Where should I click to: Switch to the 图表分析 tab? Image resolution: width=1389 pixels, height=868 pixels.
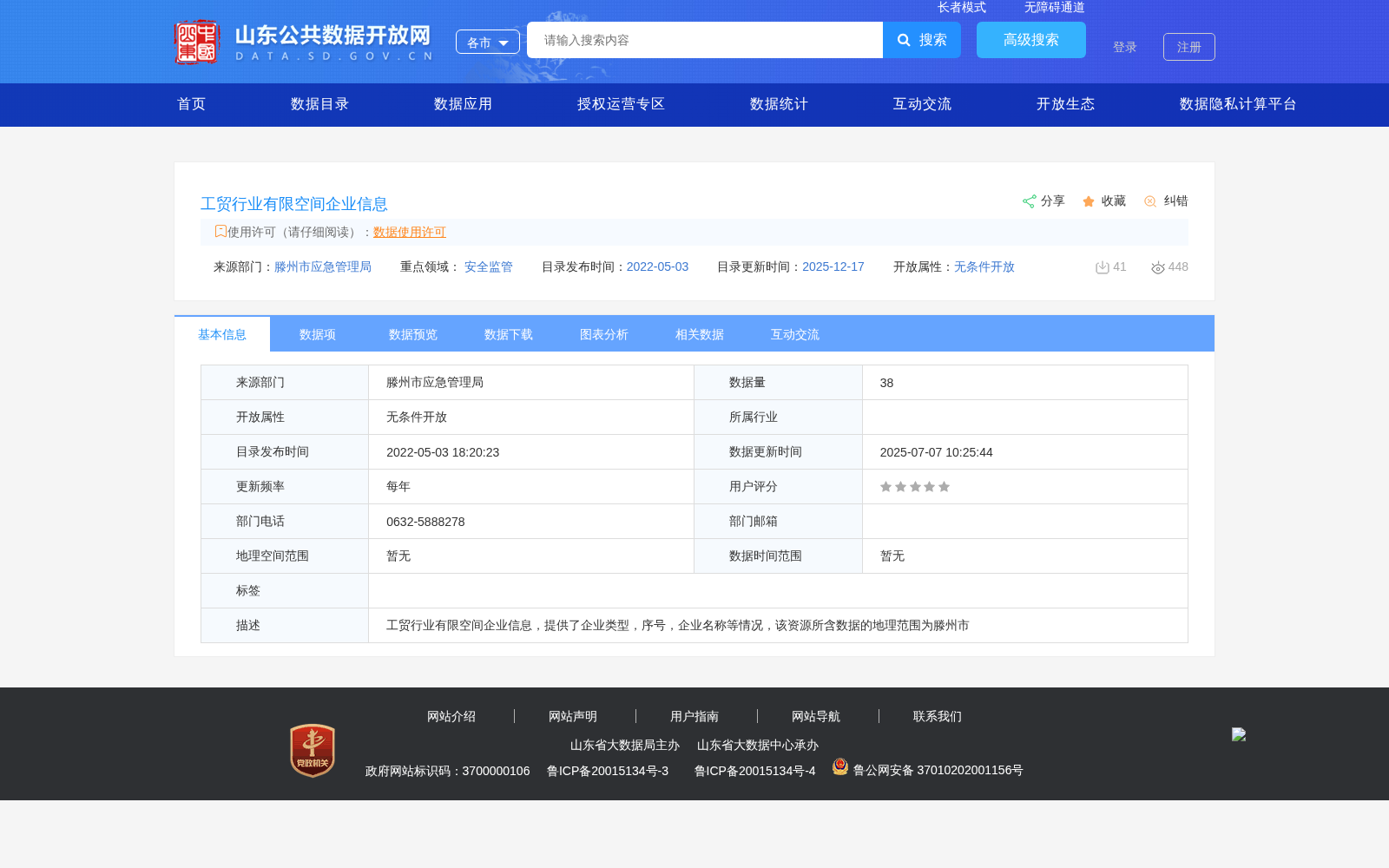point(604,334)
